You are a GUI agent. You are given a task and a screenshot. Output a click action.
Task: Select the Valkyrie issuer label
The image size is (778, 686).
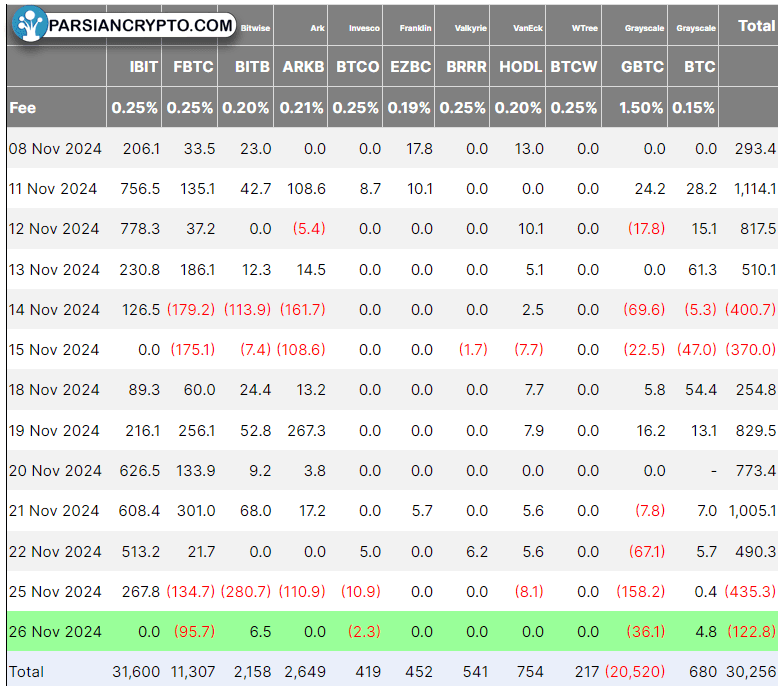(x=471, y=28)
